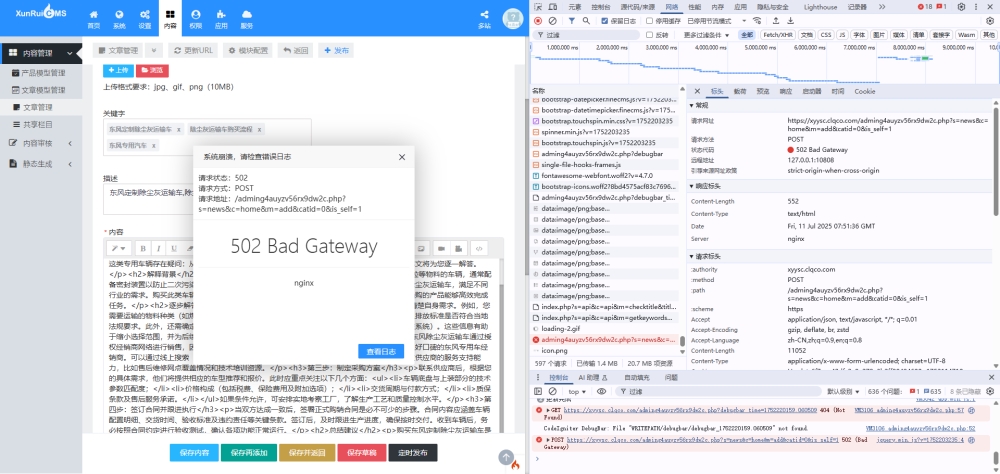Click import HAR upload arrow icon

click(x=776, y=20)
